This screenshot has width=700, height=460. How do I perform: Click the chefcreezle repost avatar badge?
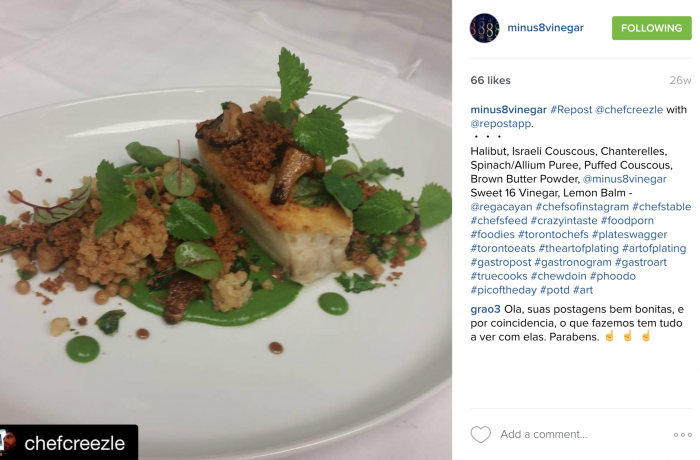coord(8,442)
